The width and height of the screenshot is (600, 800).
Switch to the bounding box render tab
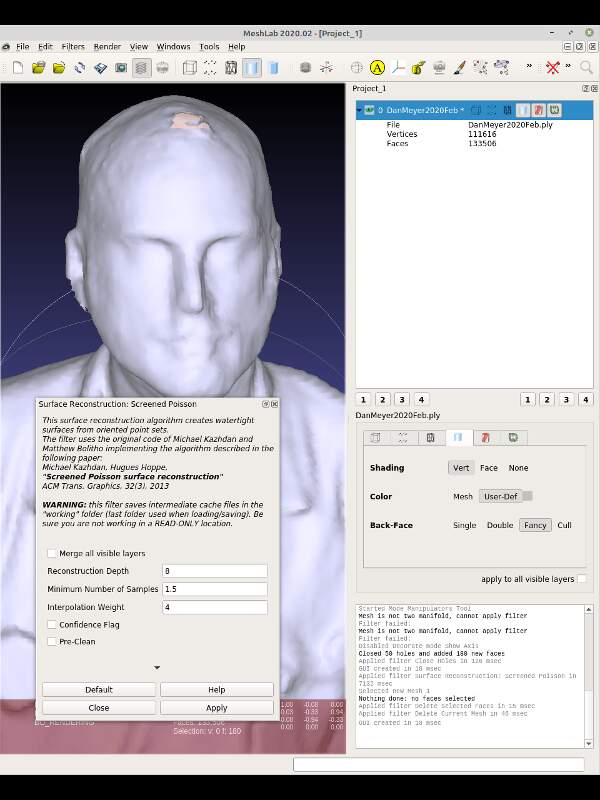tap(376, 438)
